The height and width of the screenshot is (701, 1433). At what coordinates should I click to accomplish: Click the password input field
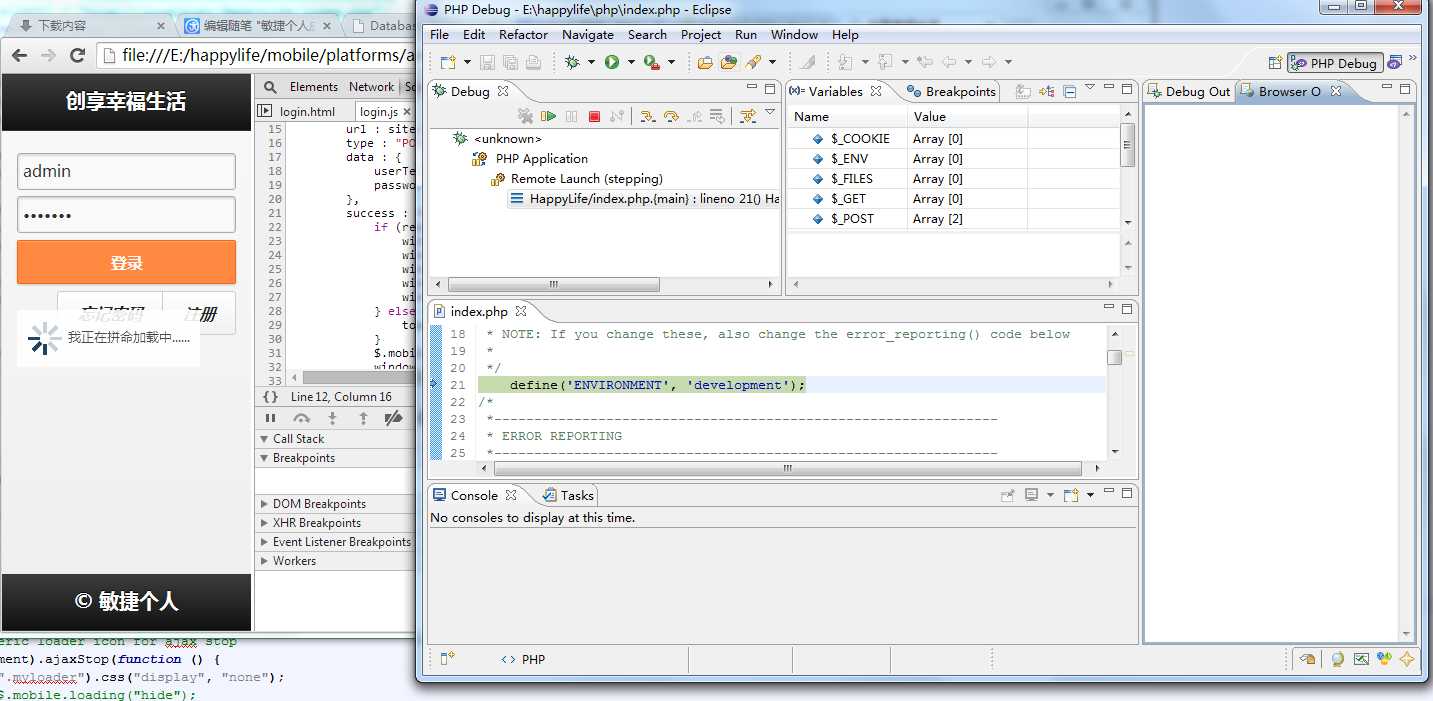point(126,215)
